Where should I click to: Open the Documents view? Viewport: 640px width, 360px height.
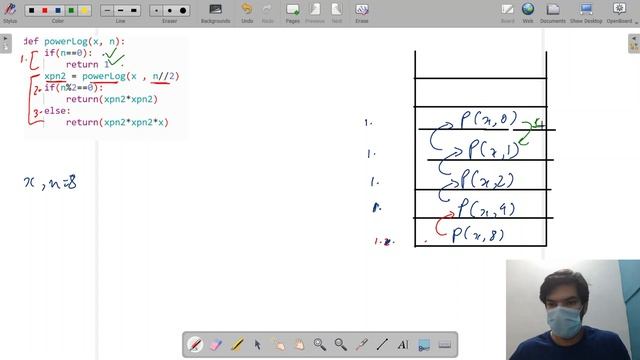coord(553,13)
